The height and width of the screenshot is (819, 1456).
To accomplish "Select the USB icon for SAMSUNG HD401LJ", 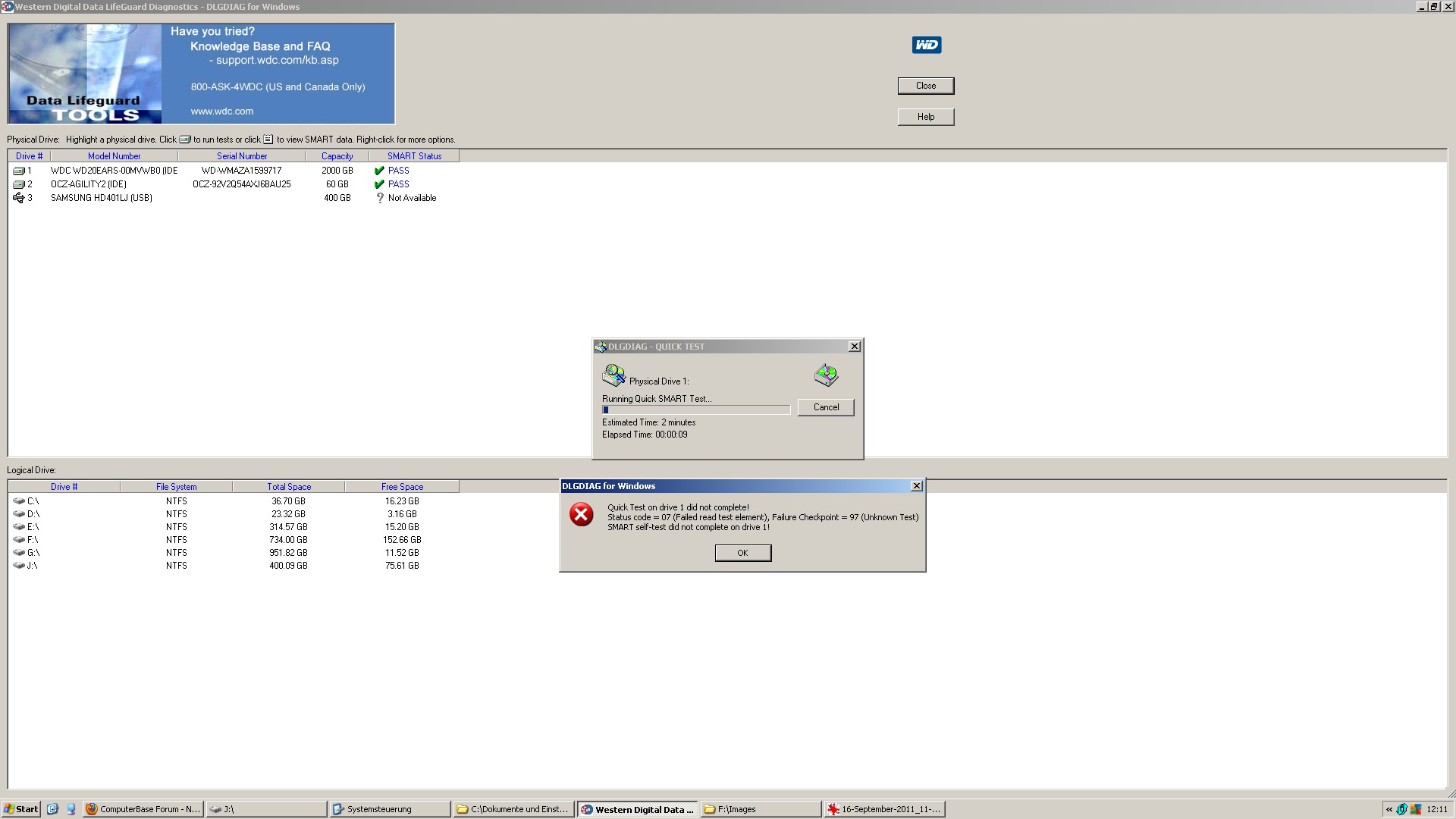I will click(19, 198).
